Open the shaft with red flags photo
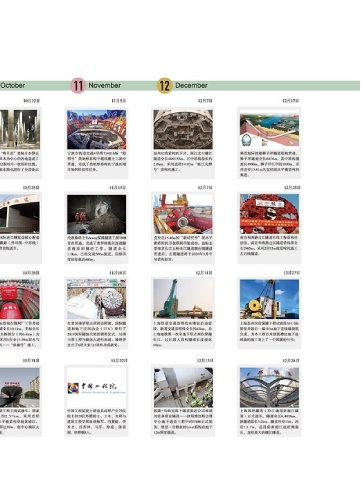The width and height of the screenshot is (361, 480). pos(96,129)
